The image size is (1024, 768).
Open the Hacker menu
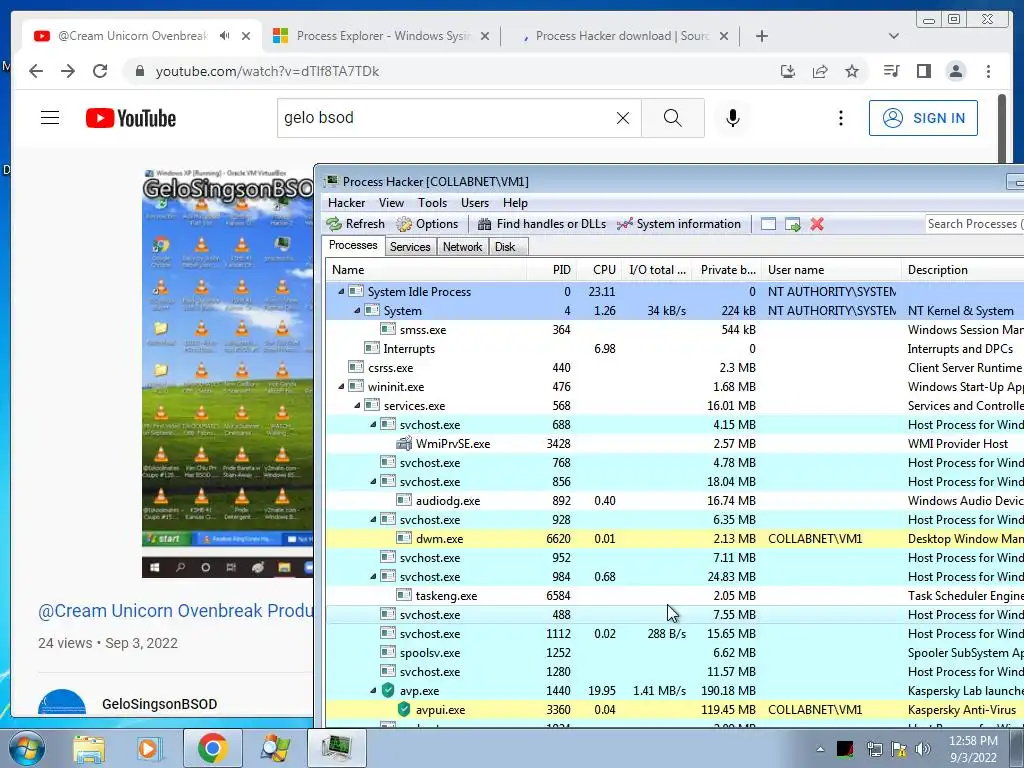(x=347, y=202)
